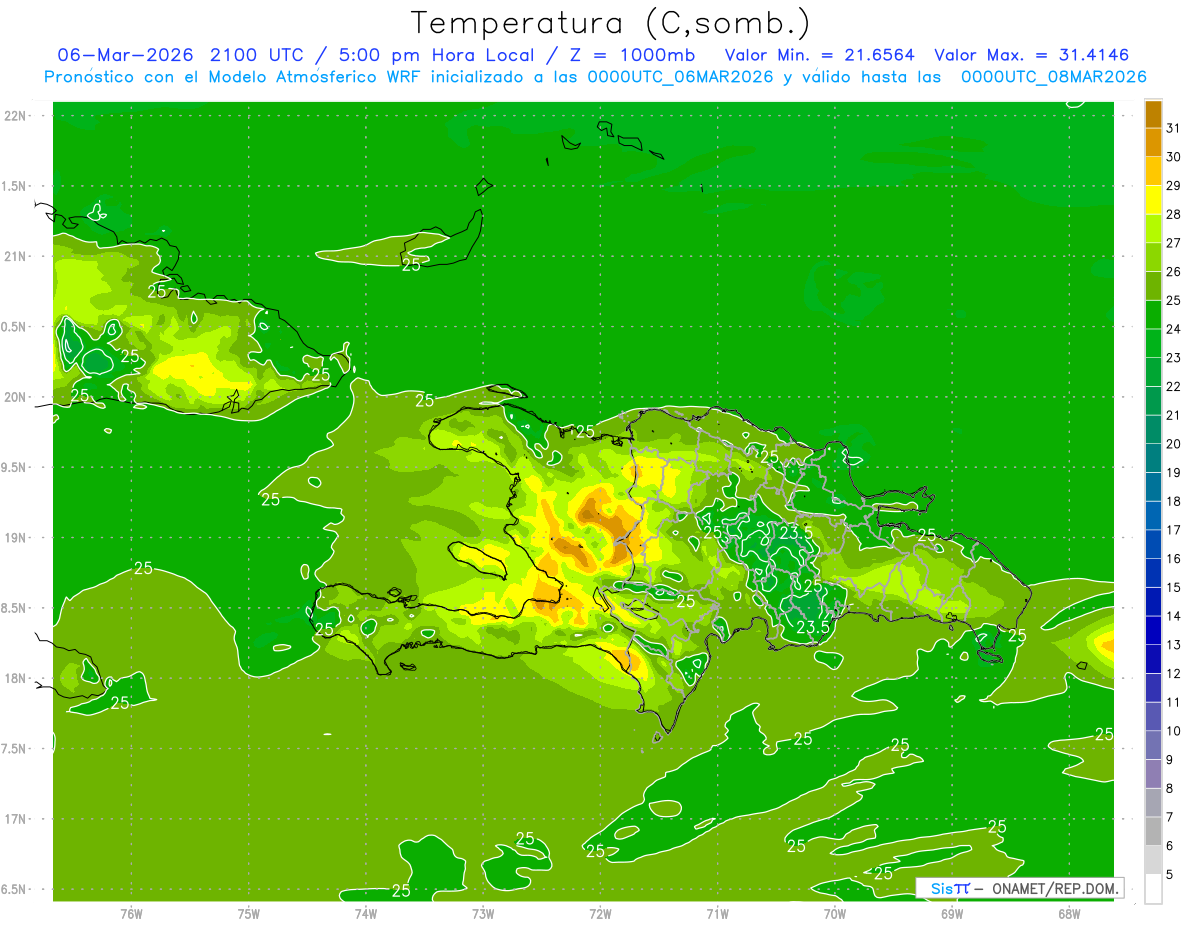
Task: Click legend value "14" on color scale
Action: [x=1174, y=616]
